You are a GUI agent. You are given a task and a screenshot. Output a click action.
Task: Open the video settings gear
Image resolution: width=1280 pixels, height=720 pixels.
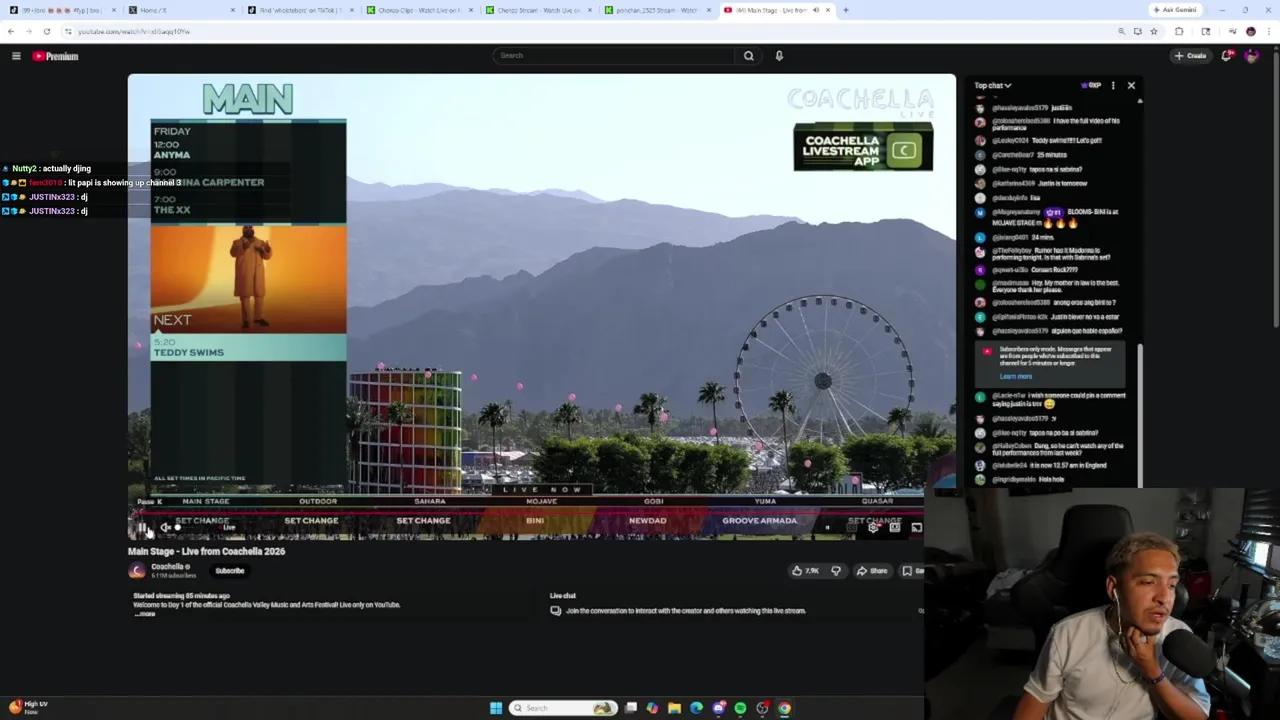[x=873, y=527]
